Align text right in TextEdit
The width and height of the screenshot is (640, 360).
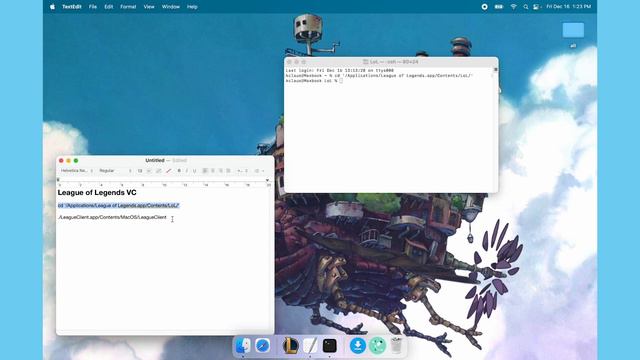[x=220, y=171]
